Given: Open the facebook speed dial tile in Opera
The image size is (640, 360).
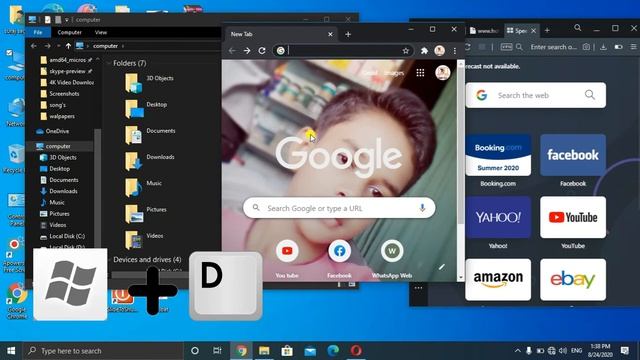Looking at the screenshot, I should pyautogui.click(x=573, y=155).
